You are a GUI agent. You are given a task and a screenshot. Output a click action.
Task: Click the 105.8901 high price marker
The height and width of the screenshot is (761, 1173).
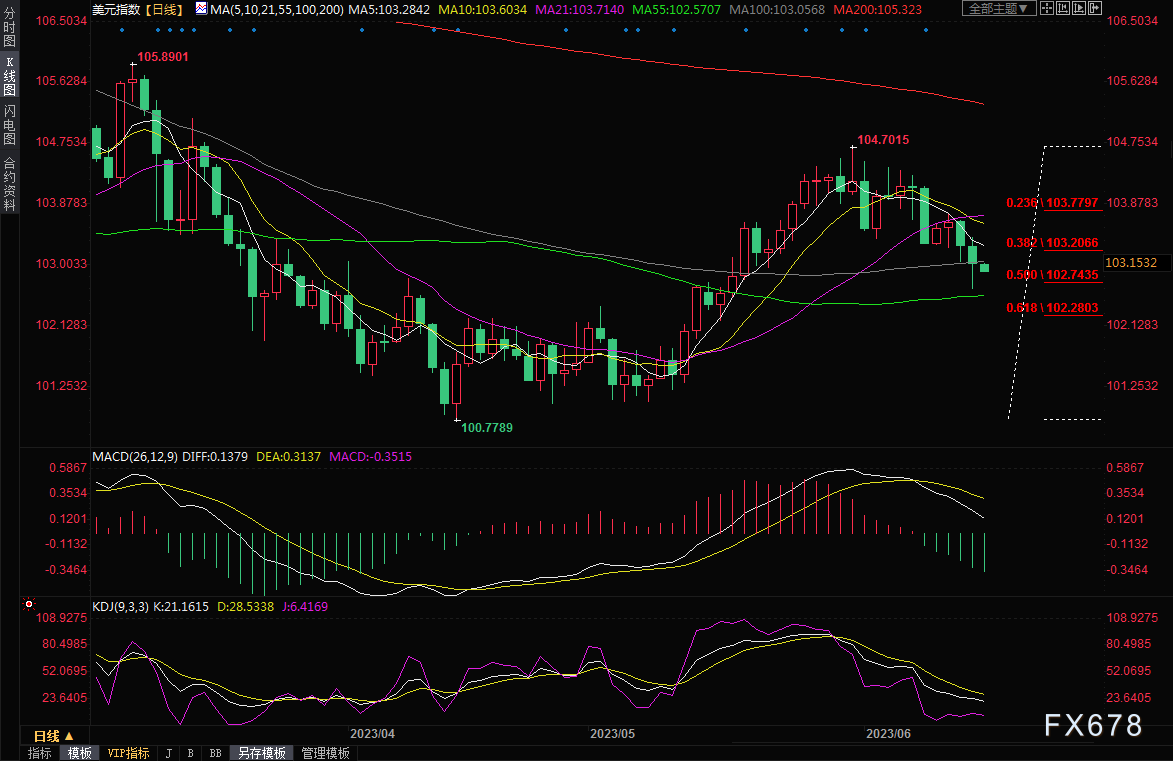coord(163,57)
